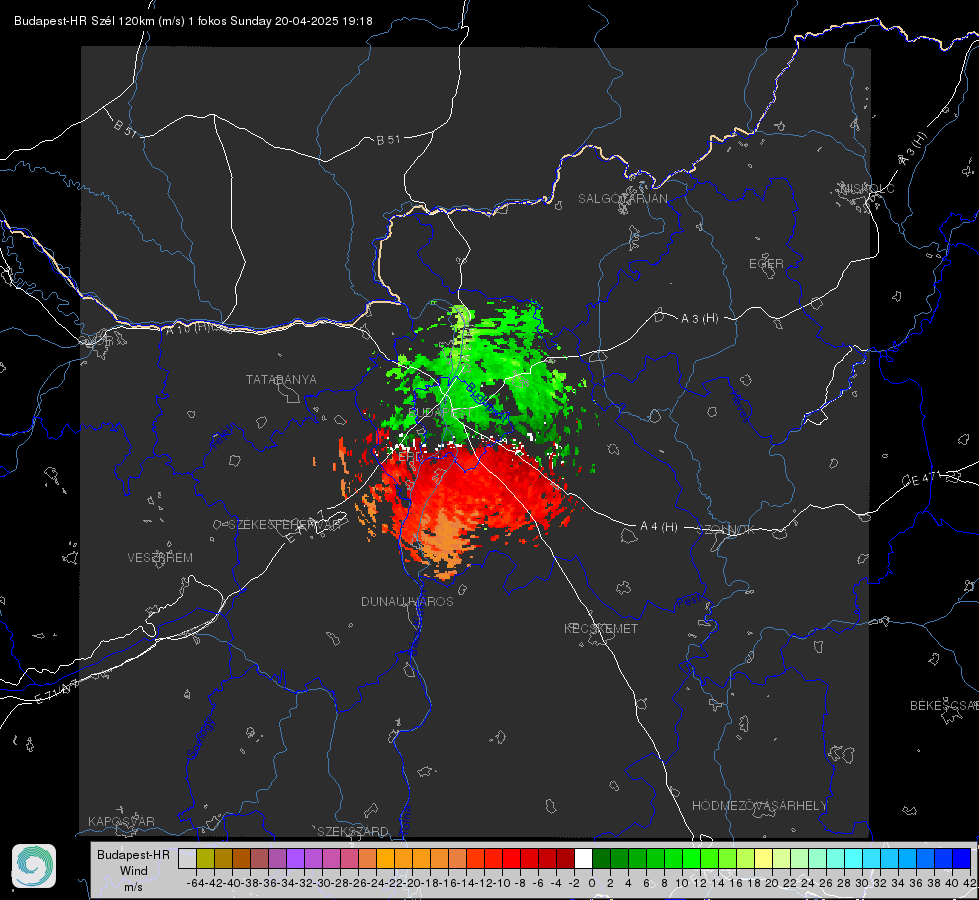The image size is (979, 900).
Task: Click the '20' value on the legend scale
Action: (772, 883)
